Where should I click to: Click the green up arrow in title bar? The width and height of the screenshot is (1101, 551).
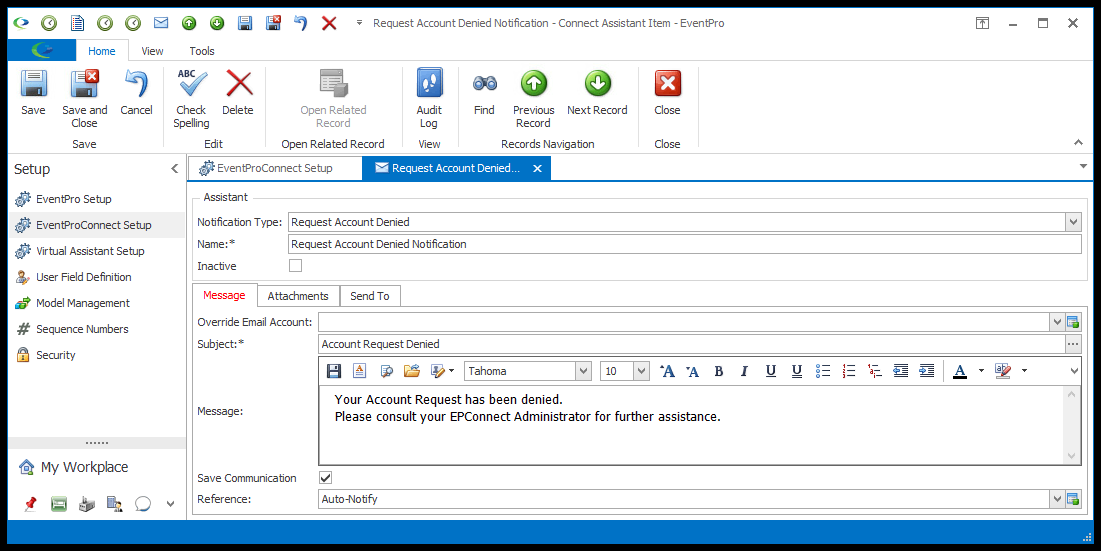(189, 23)
